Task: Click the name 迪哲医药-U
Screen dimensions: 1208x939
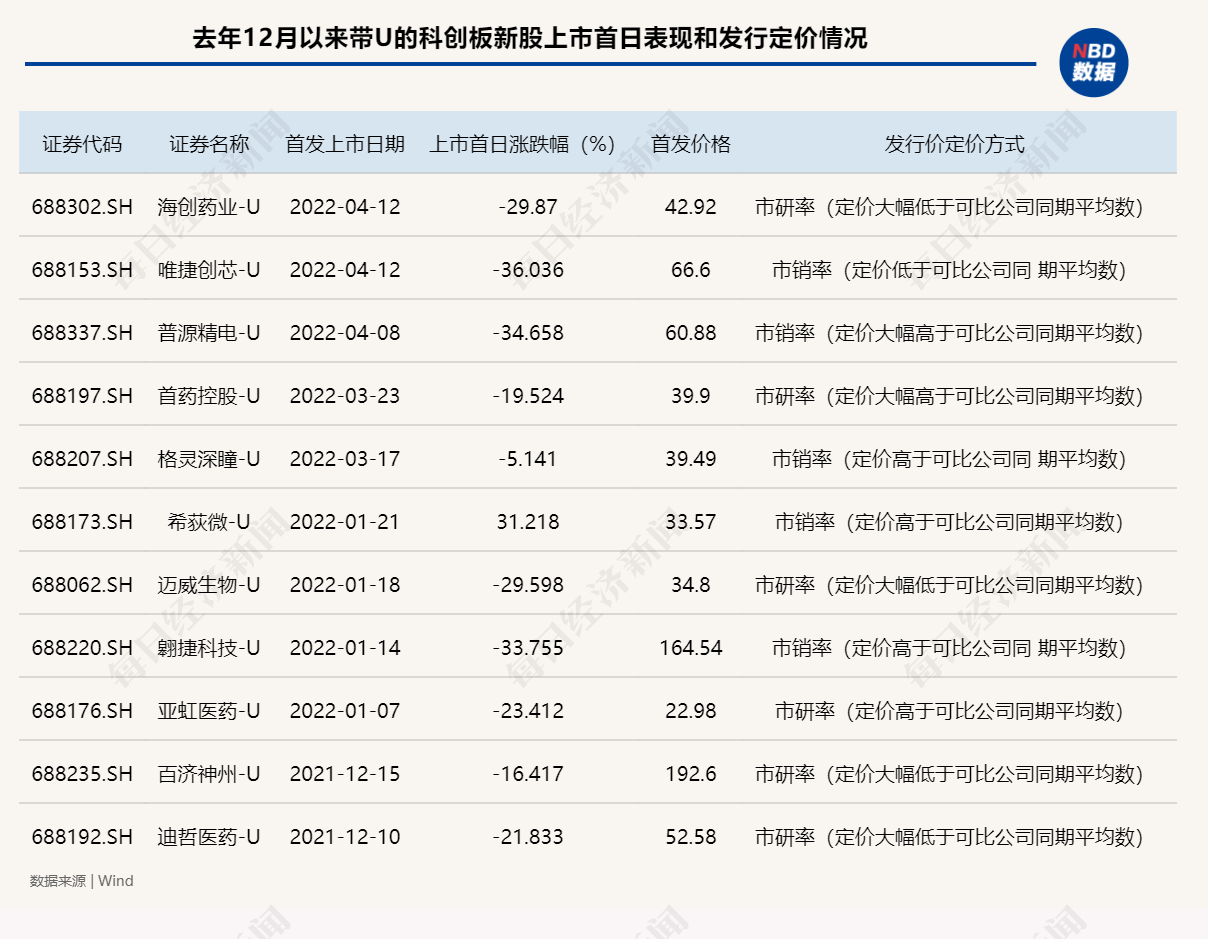Action: (x=209, y=837)
